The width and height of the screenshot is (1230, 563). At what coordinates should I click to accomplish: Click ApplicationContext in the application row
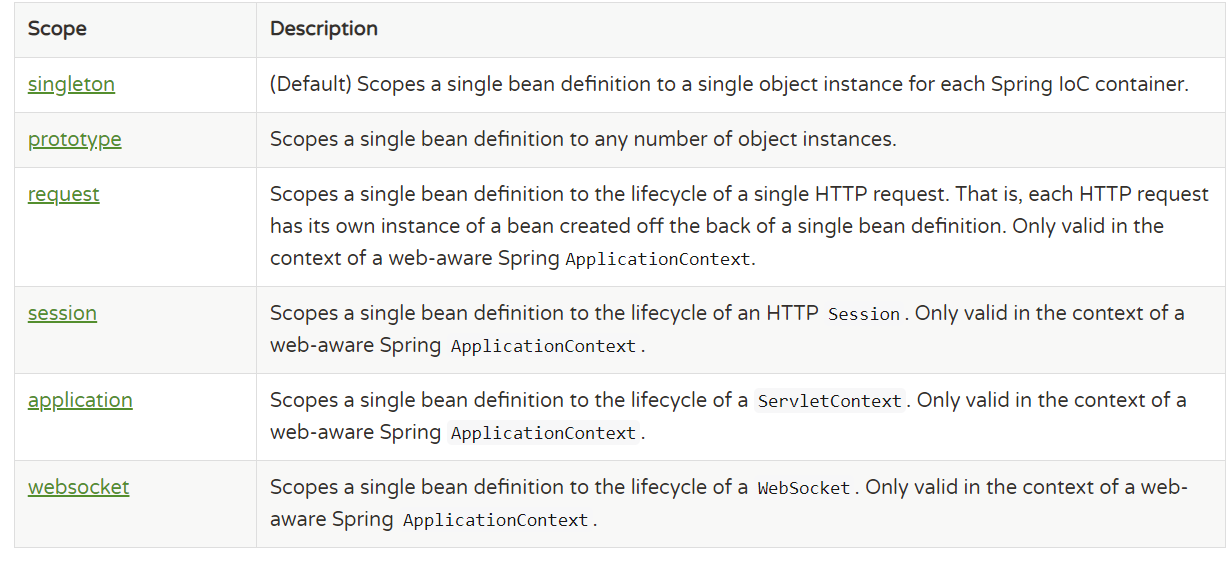click(x=543, y=434)
